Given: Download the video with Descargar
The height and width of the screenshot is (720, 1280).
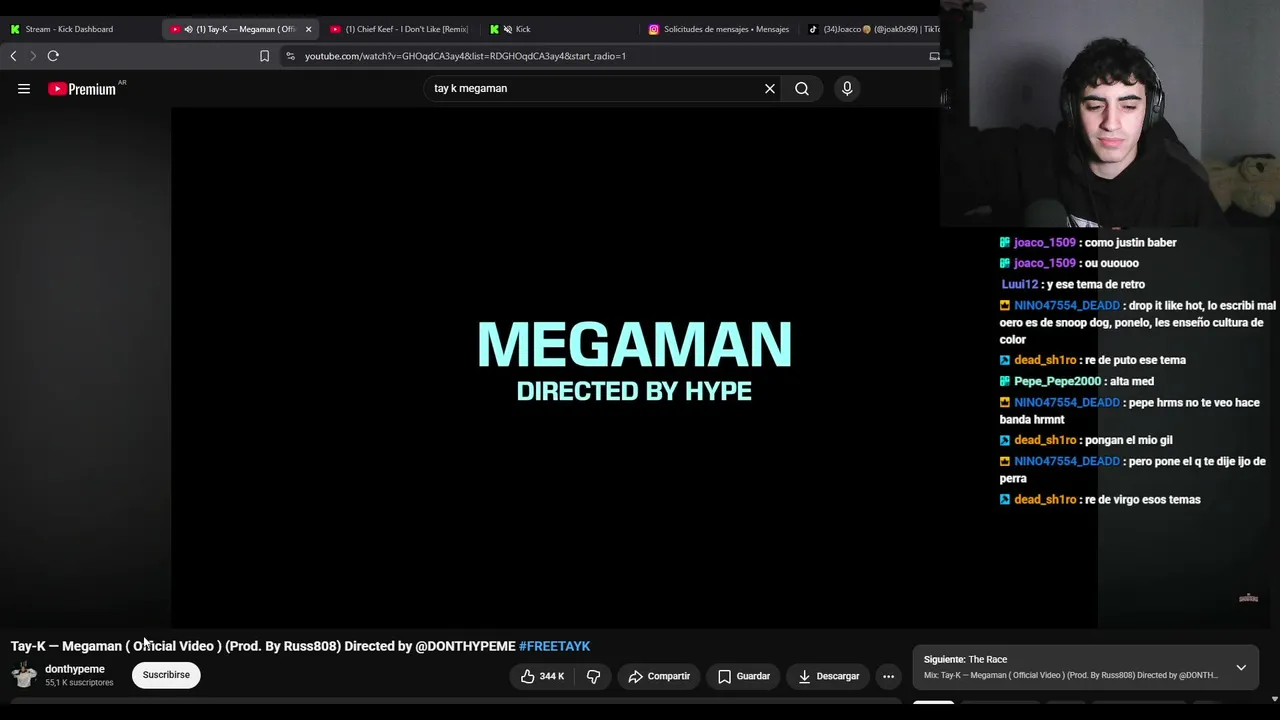Looking at the screenshot, I should 829,676.
